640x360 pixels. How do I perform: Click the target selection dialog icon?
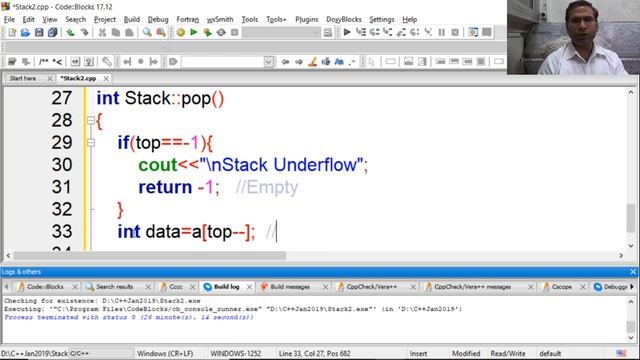[327, 32]
